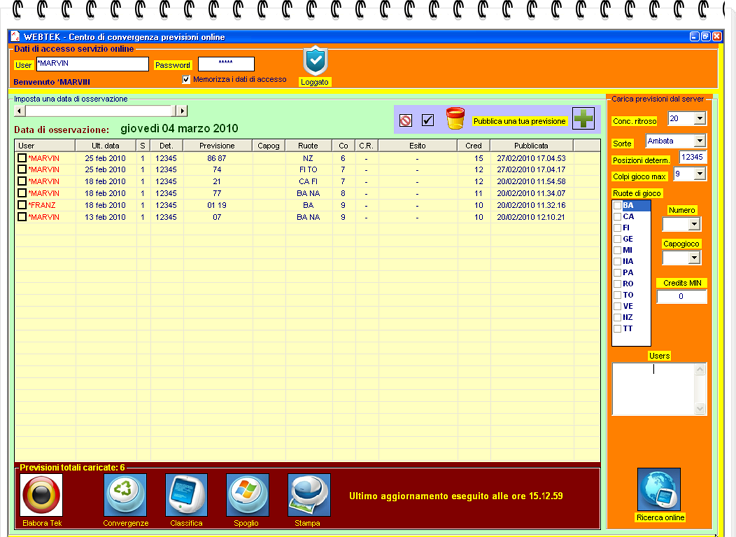The height and width of the screenshot is (537, 736).
Task: Open the Sorte dropdown showing Ambata
Action: coord(698,141)
